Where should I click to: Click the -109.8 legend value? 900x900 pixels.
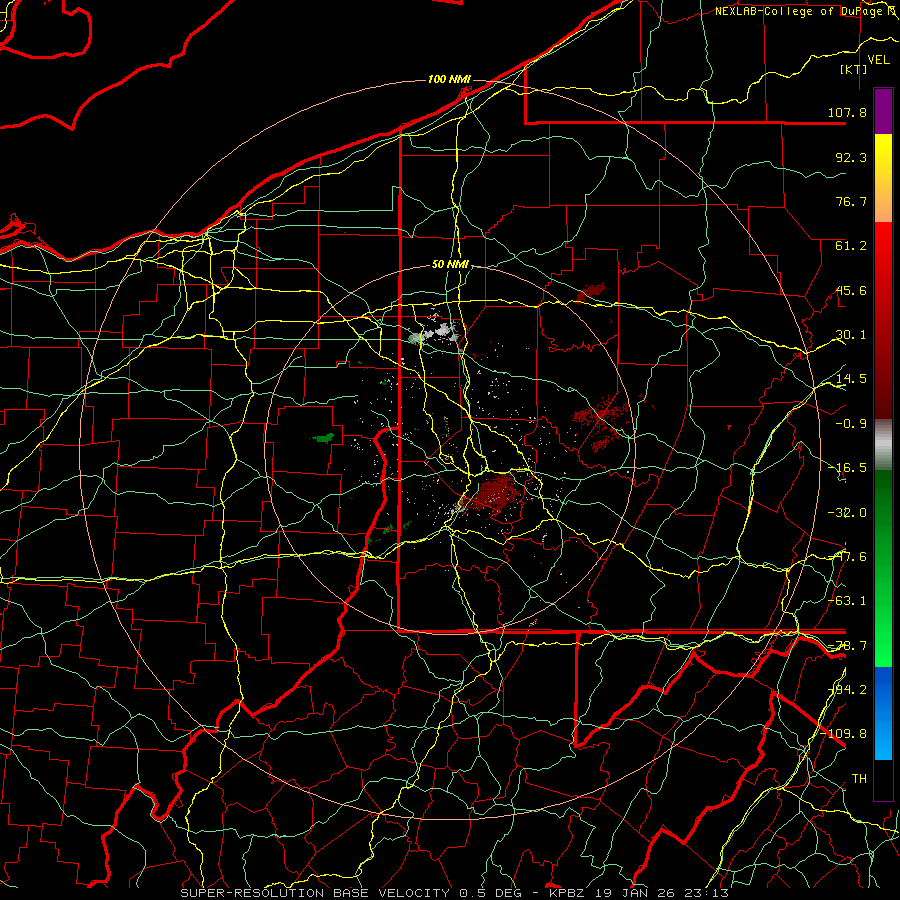click(844, 734)
